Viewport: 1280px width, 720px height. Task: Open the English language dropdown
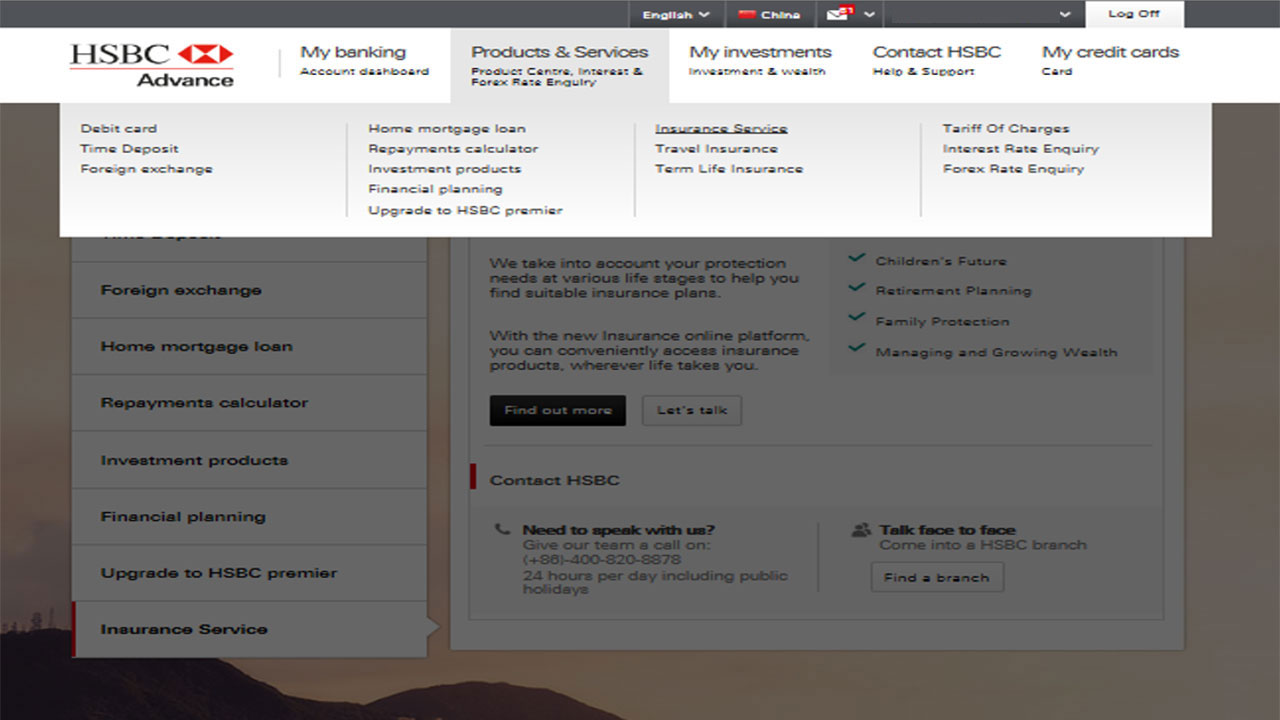[x=676, y=15]
